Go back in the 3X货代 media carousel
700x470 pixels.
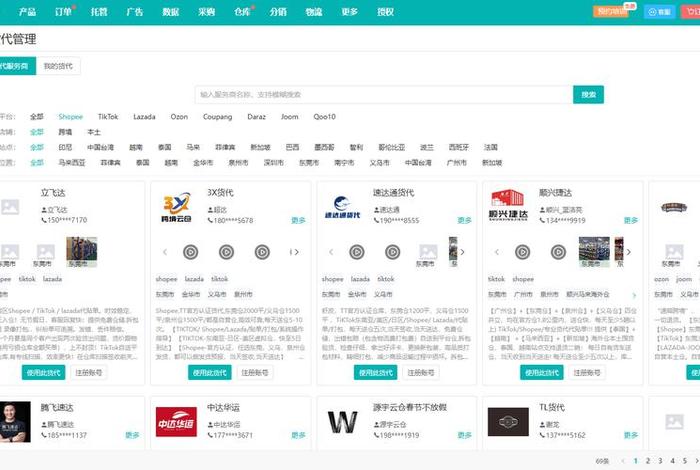pyautogui.click(x=165, y=252)
